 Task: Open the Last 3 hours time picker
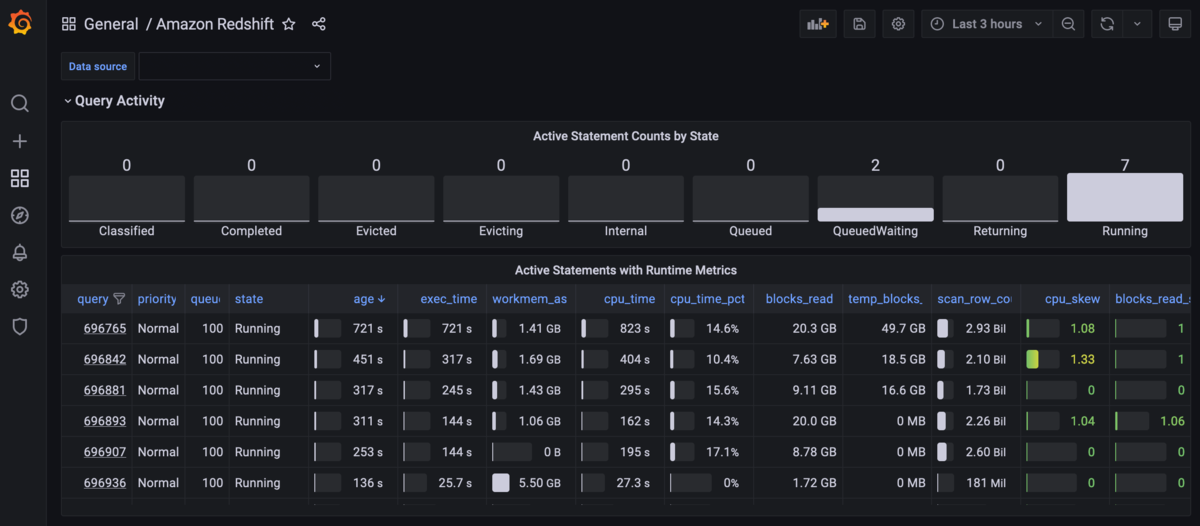coord(986,24)
